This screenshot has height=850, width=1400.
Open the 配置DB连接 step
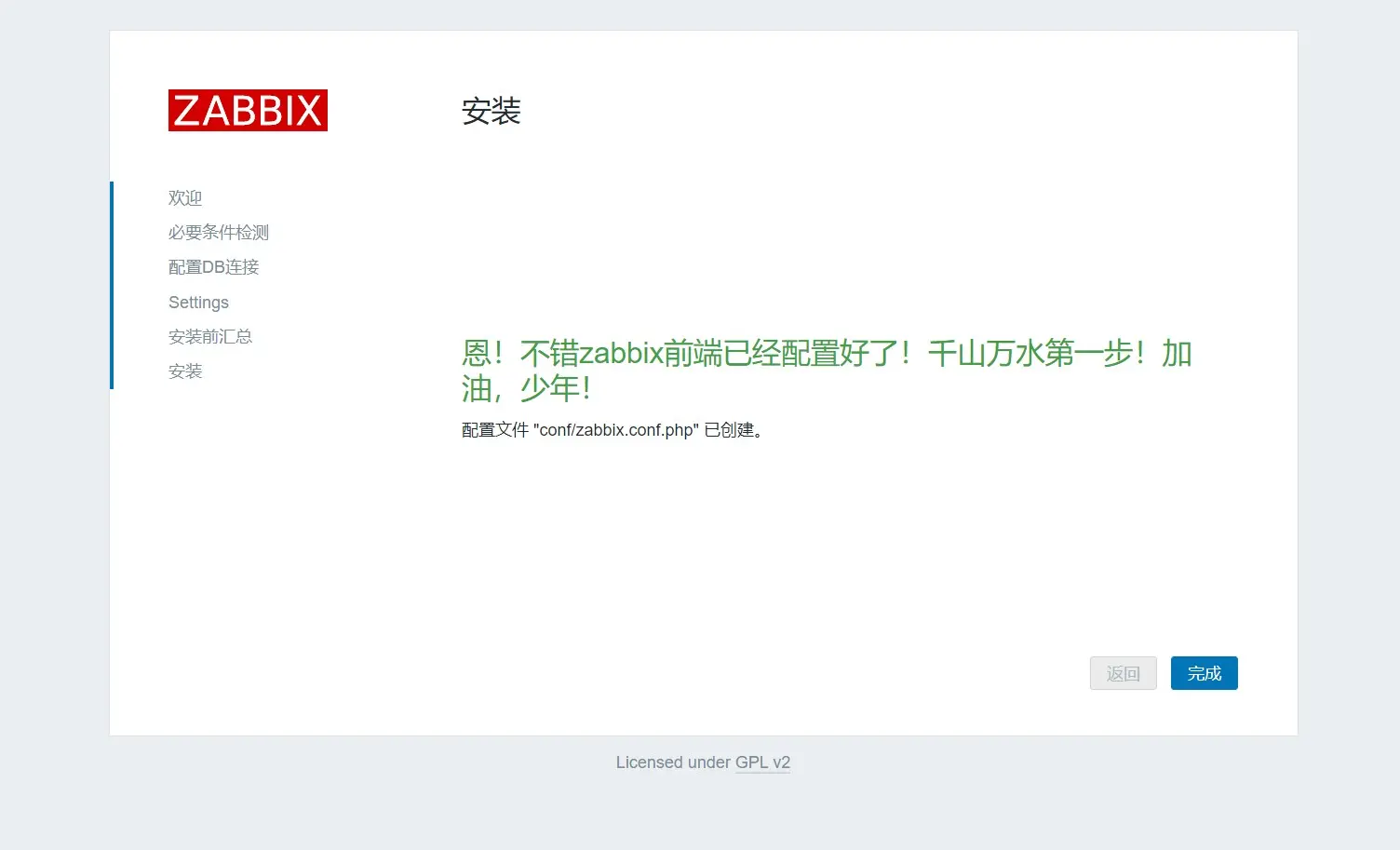click(214, 266)
